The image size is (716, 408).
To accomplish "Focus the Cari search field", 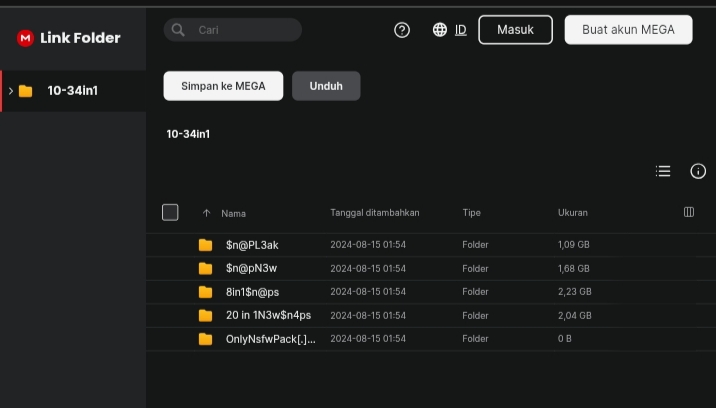I will (x=233, y=30).
